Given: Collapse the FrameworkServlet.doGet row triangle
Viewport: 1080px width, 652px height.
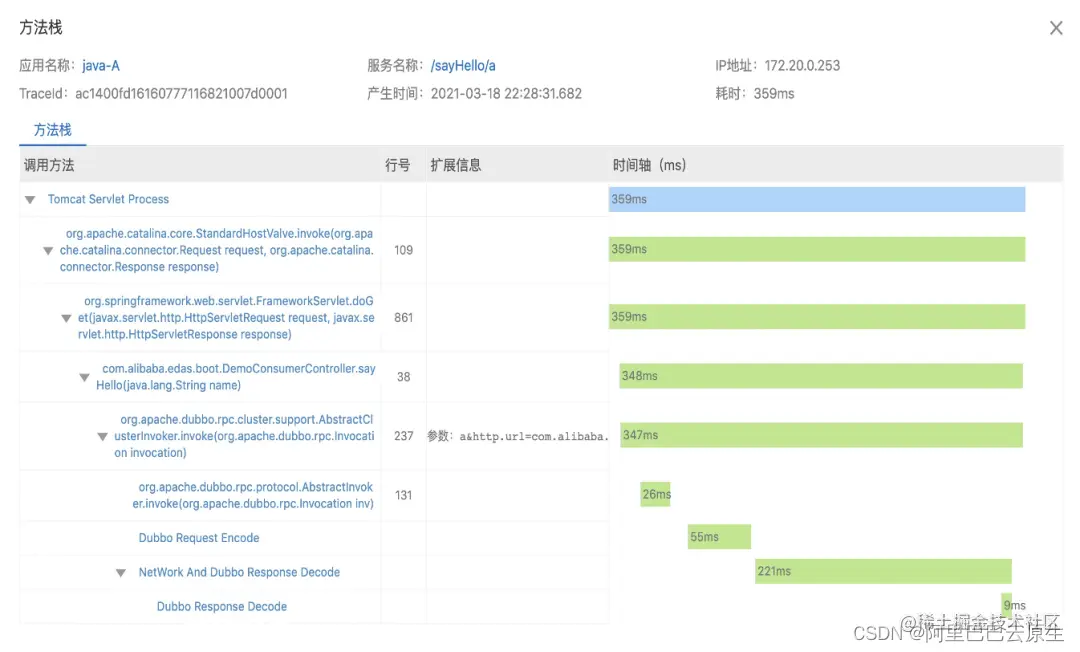Looking at the screenshot, I should (x=66, y=318).
